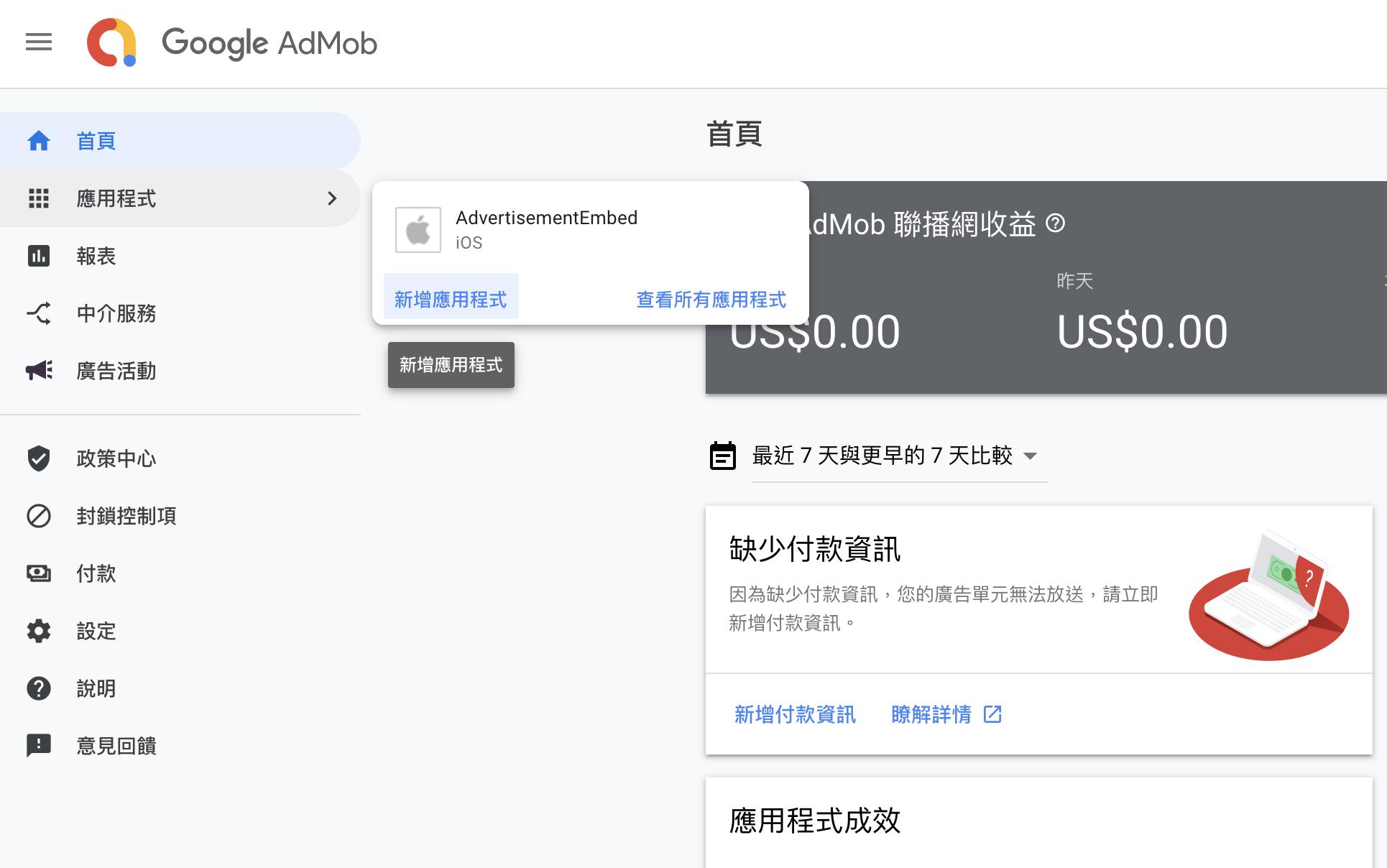
Task: Click the Apple iOS app icon thumbnail
Action: pyautogui.click(x=418, y=230)
